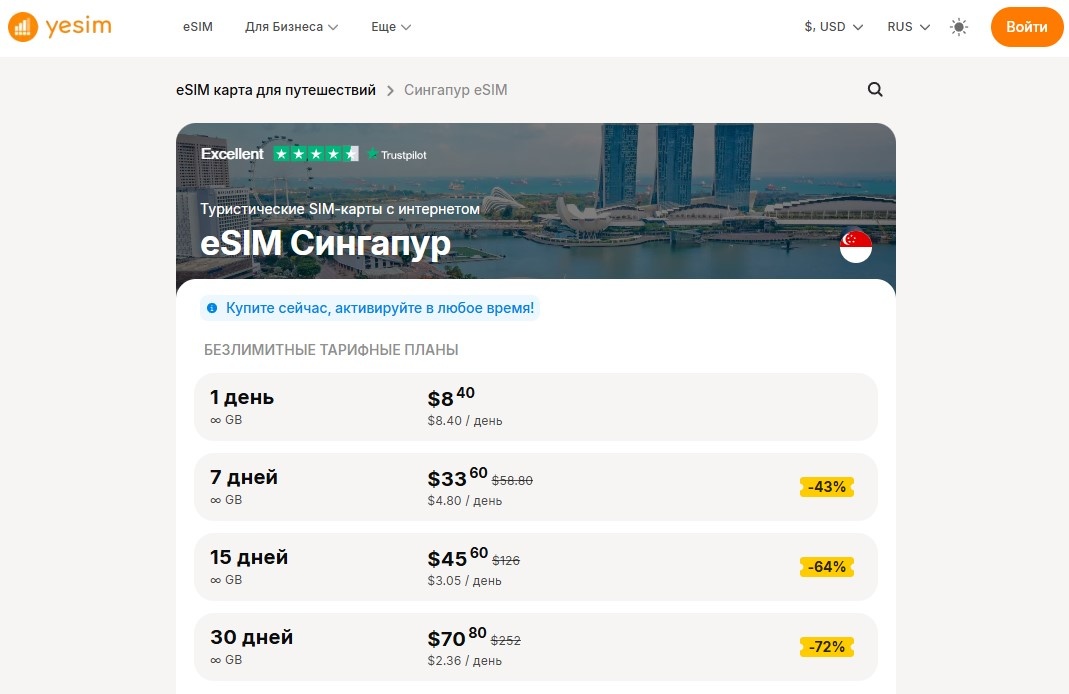Select the "eSIM" navigation item

(x=197, y=27)
